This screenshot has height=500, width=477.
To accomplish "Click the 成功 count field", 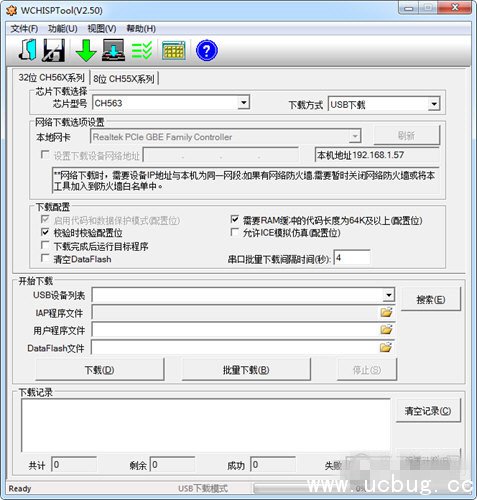I will [x=273, y=464].
